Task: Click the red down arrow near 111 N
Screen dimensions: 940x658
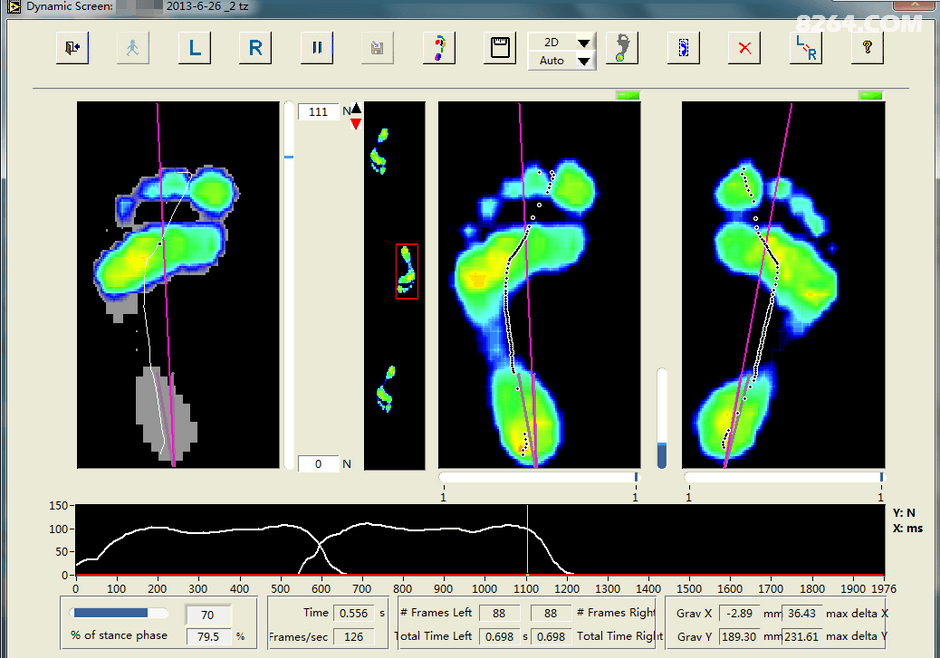Action: 356,123
